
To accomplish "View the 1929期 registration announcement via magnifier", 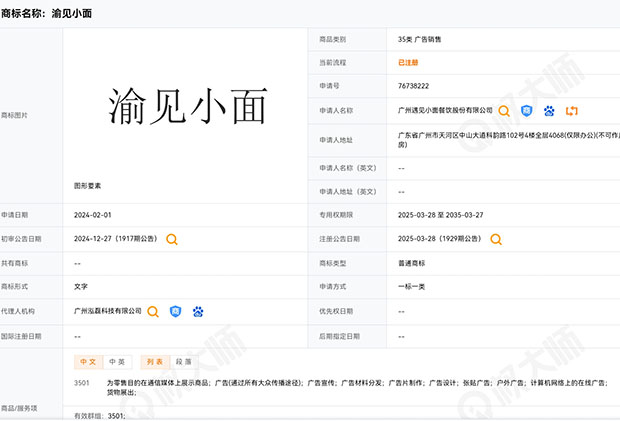I will pos(496,239).
